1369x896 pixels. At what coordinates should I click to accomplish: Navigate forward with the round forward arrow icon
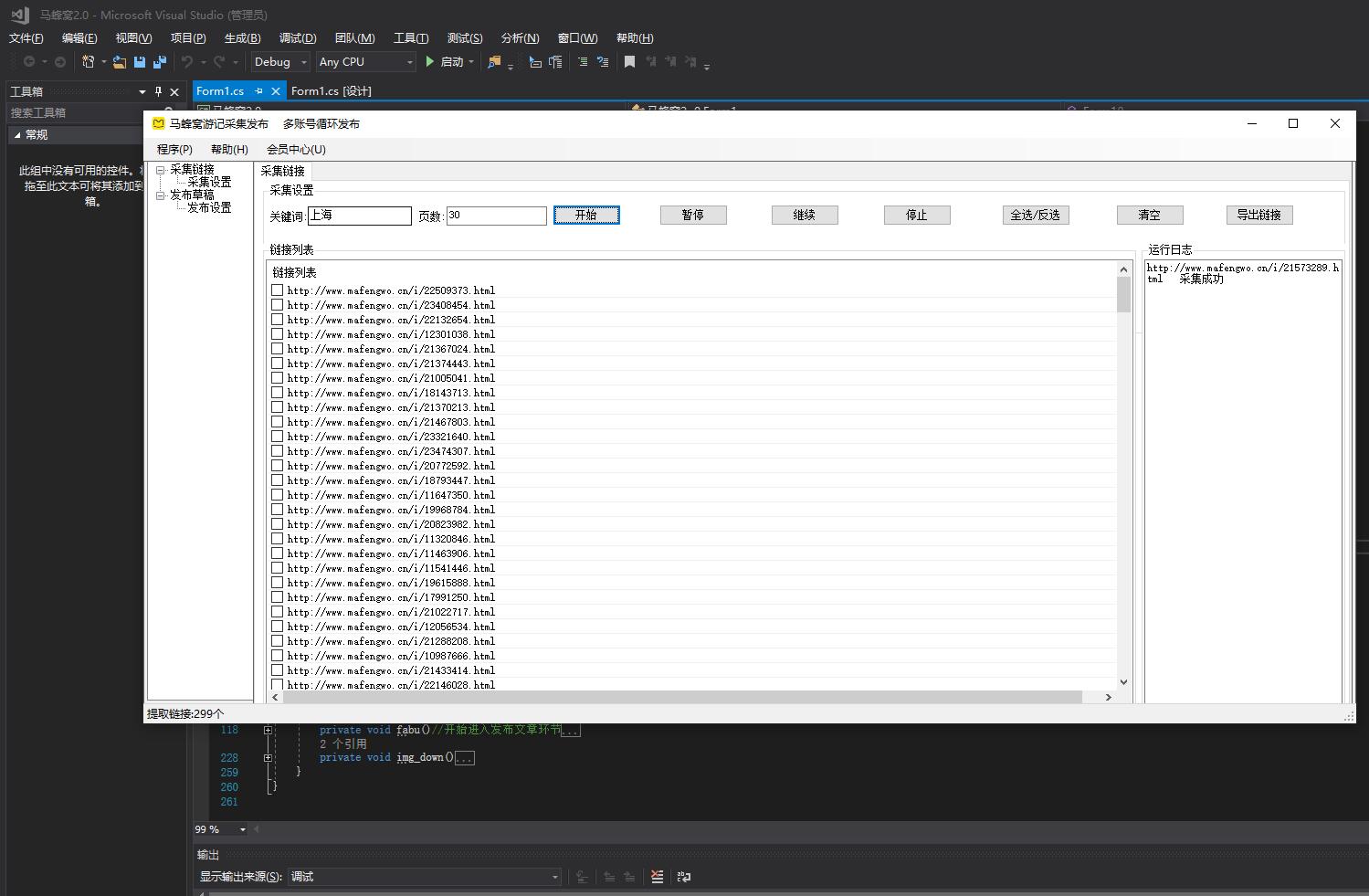tap(60, 61)
